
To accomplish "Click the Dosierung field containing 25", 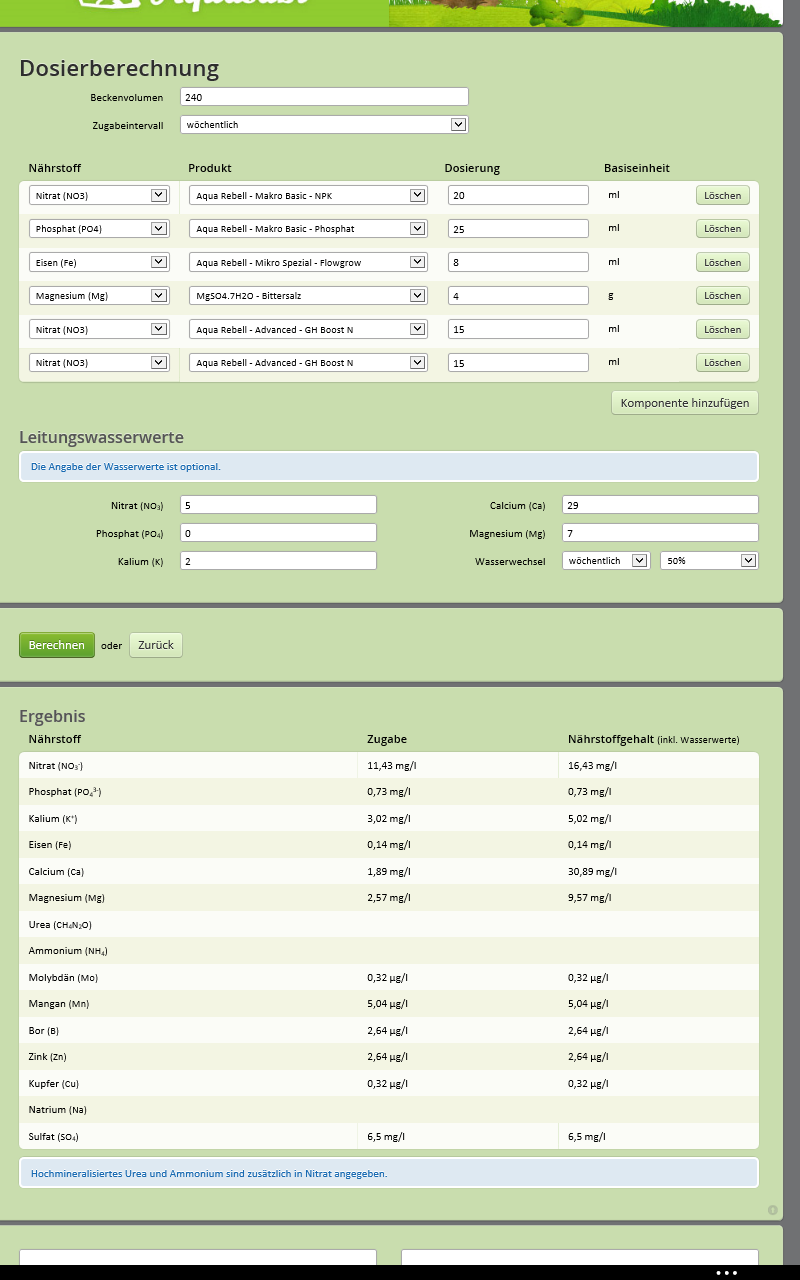I will pos(518,229).
